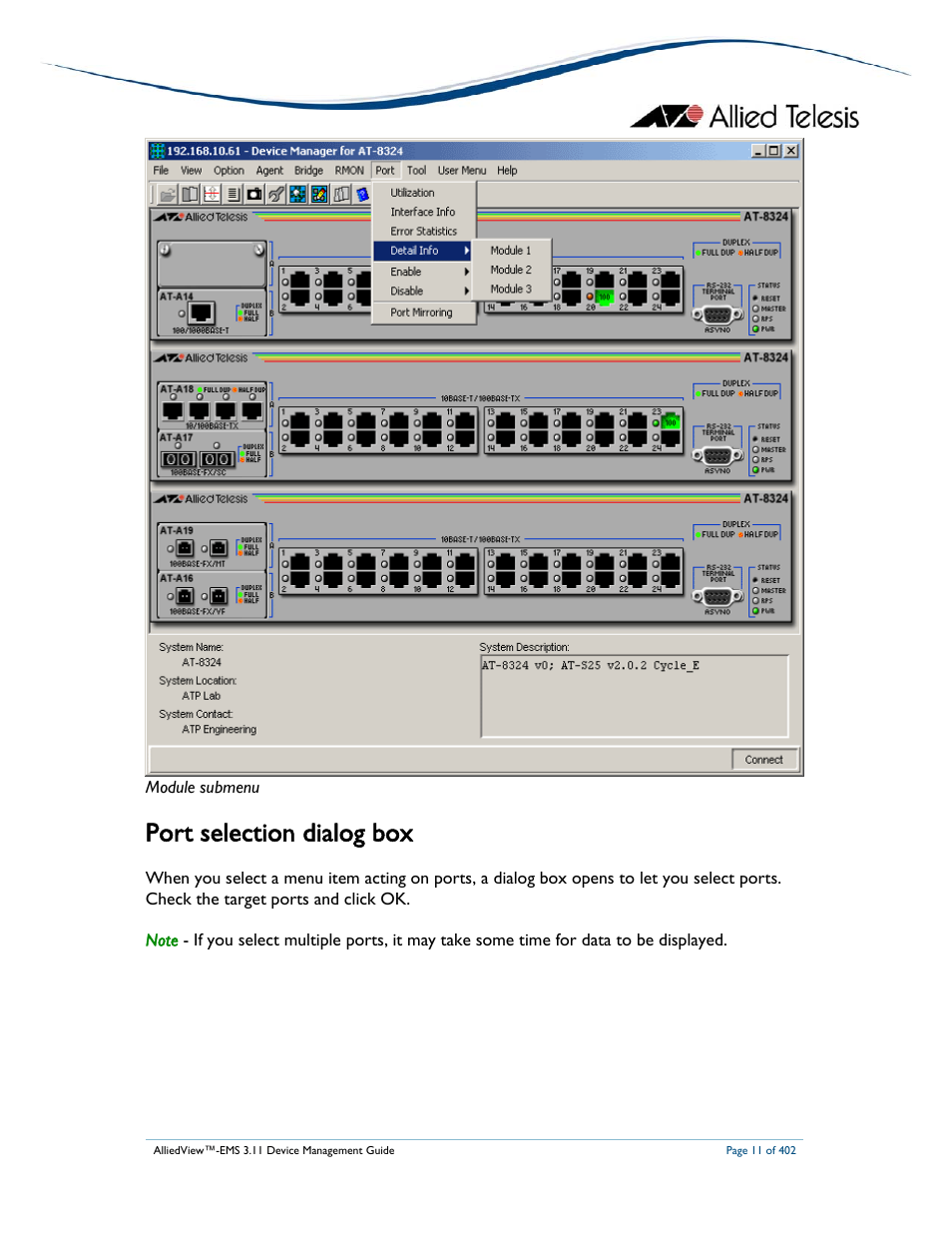
Task: Select port 24 on the top AT-8324 unit
Action: (x=671, y=297)
